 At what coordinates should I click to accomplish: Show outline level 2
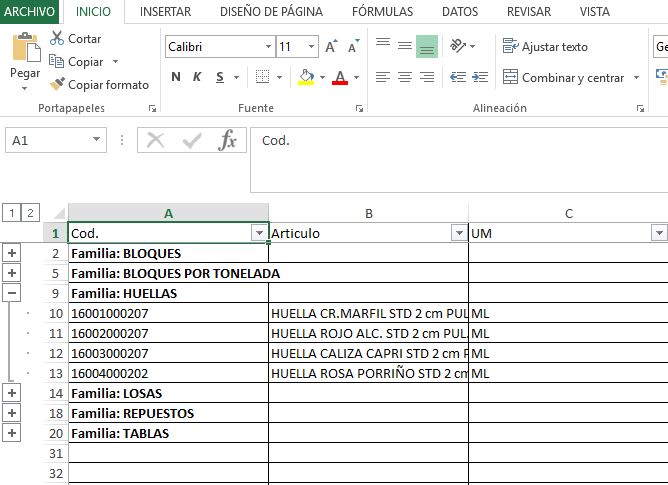pyautogui.click(x=30, y=213)
